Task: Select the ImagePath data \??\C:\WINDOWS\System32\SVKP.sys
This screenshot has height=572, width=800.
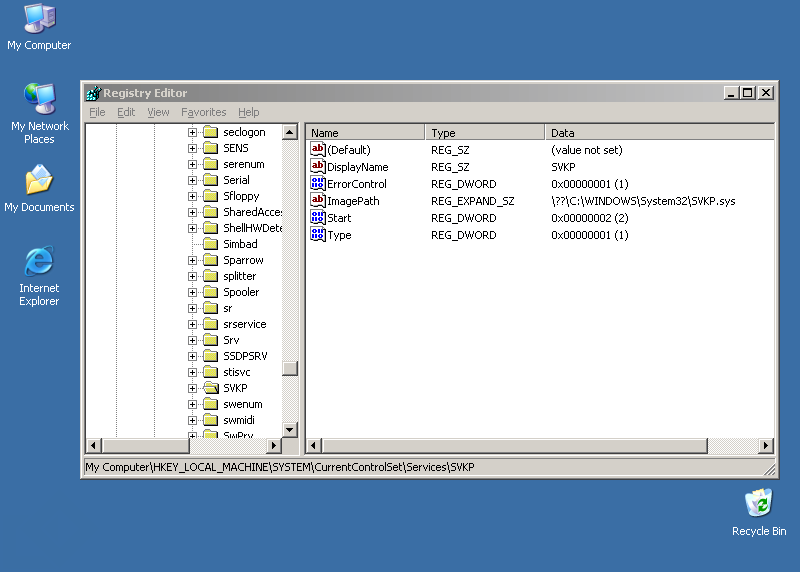Action: tap(643, 201)
